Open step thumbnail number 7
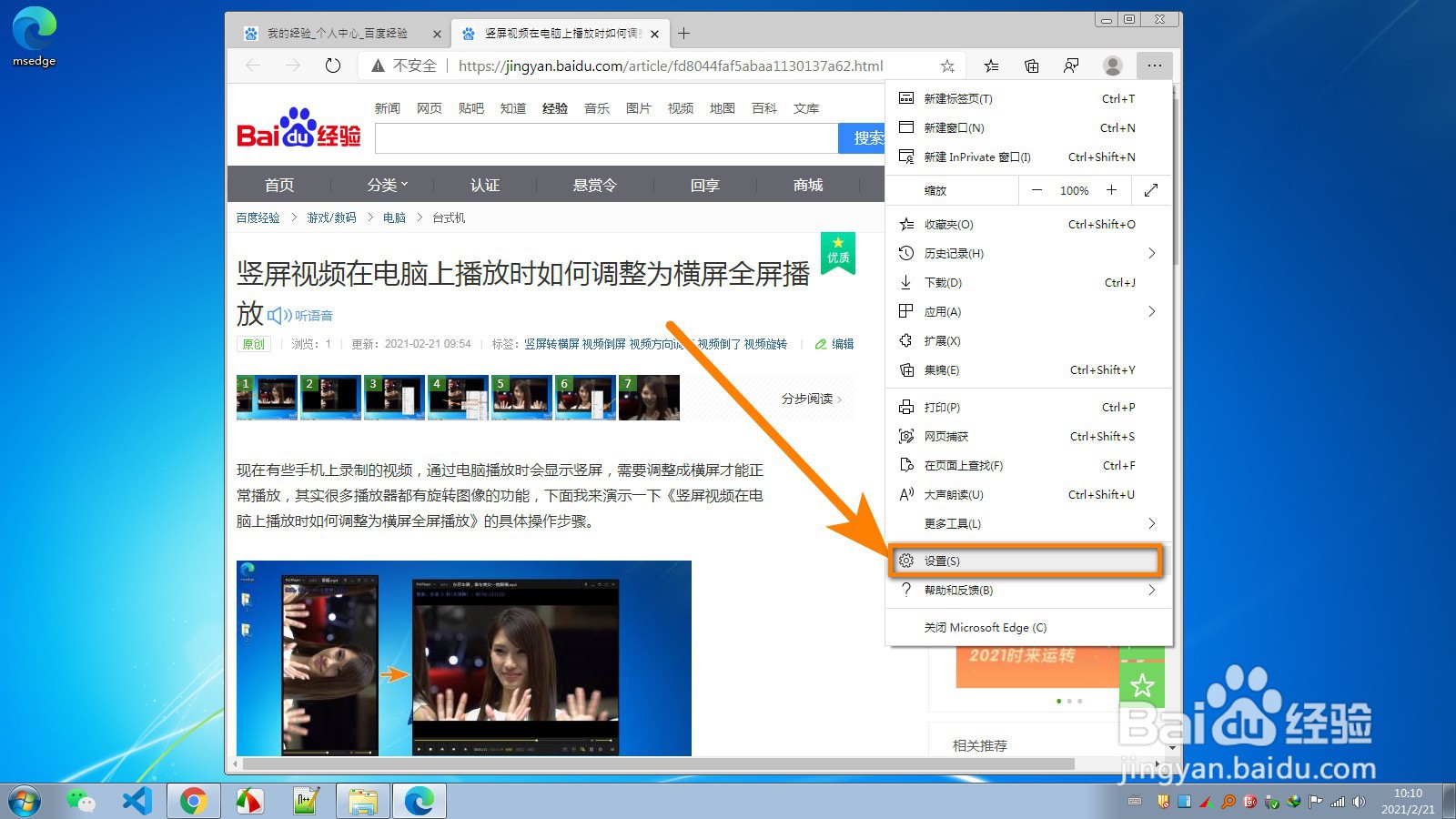The image size is (1456, 819). pyautogui.click(x=649, y=398)
